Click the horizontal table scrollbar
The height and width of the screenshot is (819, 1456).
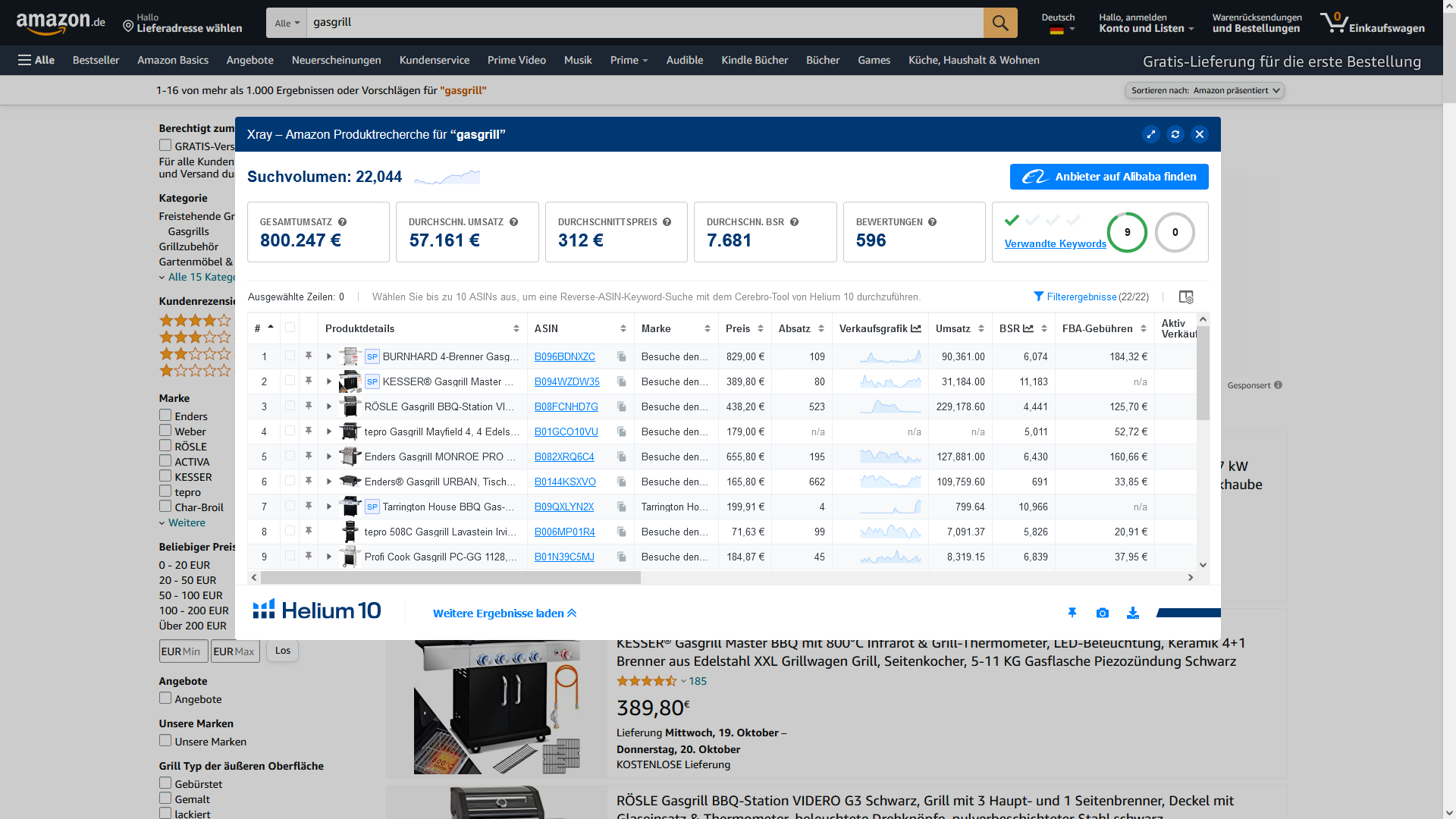pyautogui.click(x=450, y=578)
